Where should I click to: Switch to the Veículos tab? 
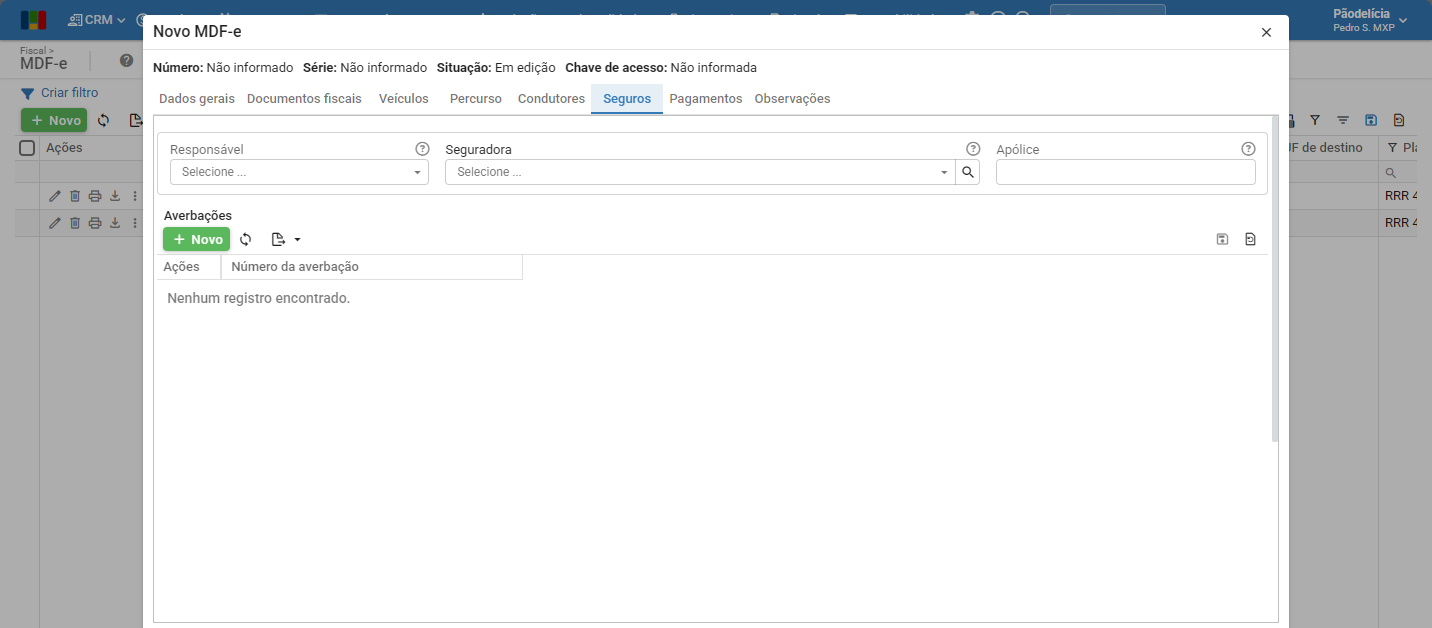[x=404, y=99]
